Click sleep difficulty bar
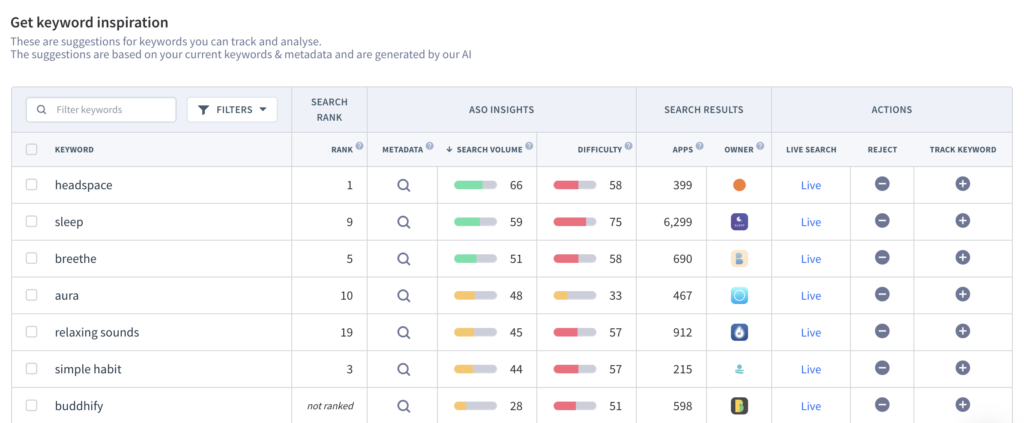This screenshot has height=423, width=1024. (575, 222)
